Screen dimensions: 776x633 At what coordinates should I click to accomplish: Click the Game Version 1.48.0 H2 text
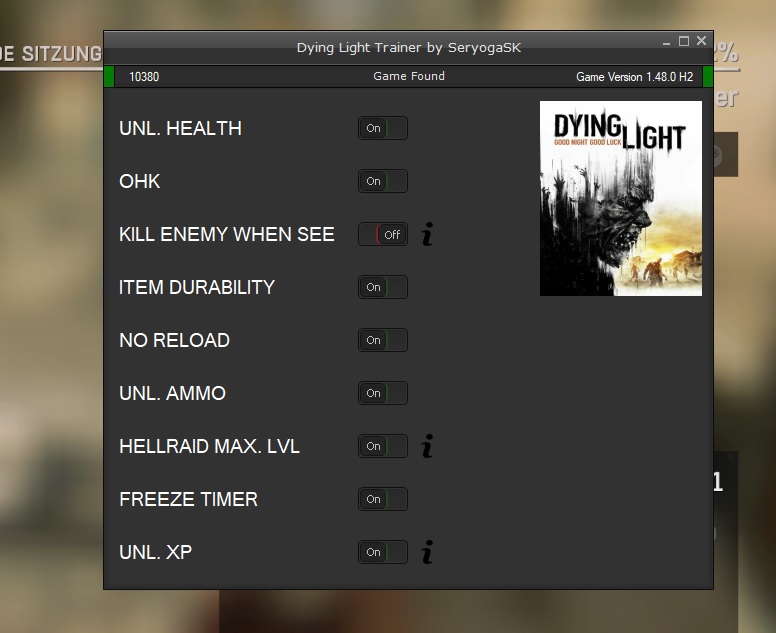coord(634,77)
